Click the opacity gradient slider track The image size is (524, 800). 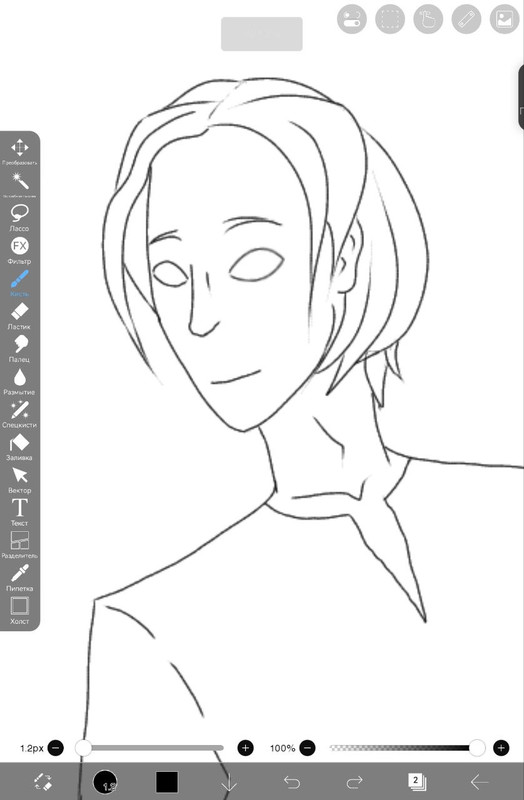pyautogui.click(x=406, y=748)
